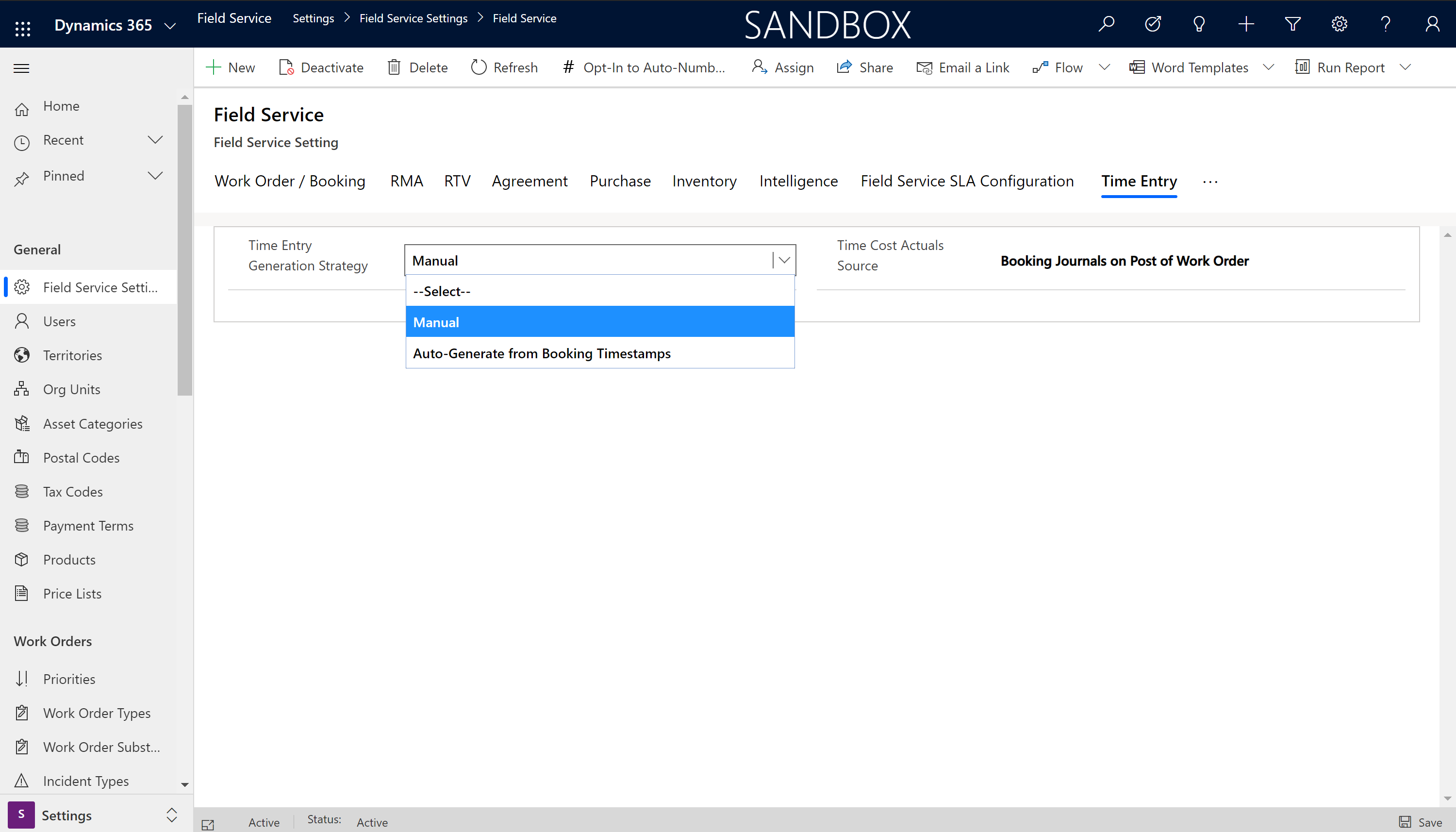
Task: Open the Agreement tab
Action: 529,181
